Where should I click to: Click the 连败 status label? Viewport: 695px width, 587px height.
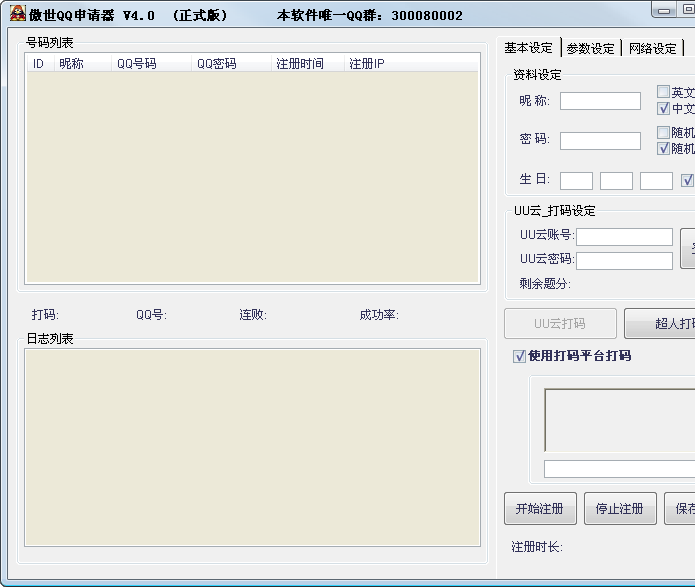253,315
